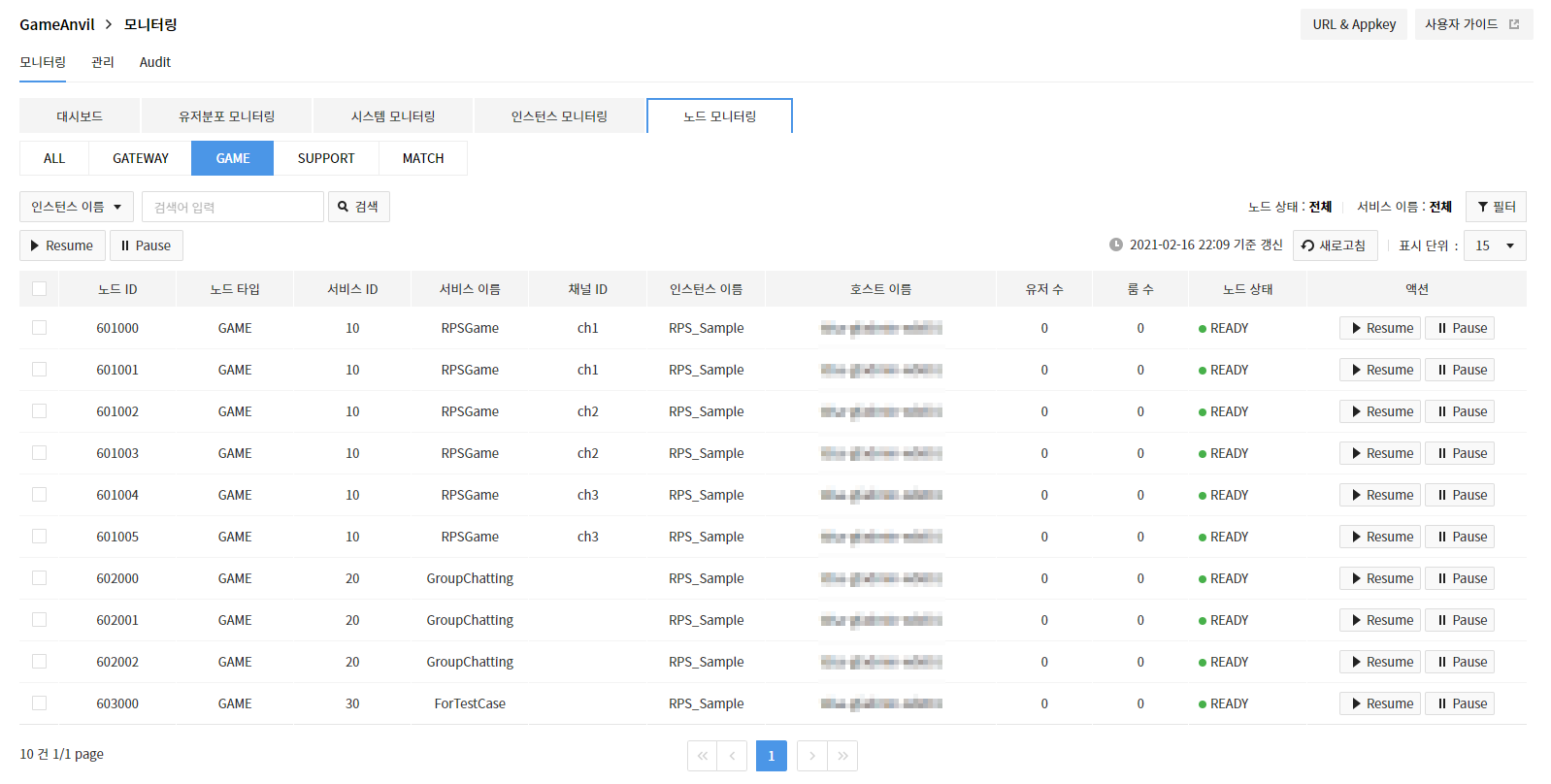Open the filter funnel button

(1496, 207)
